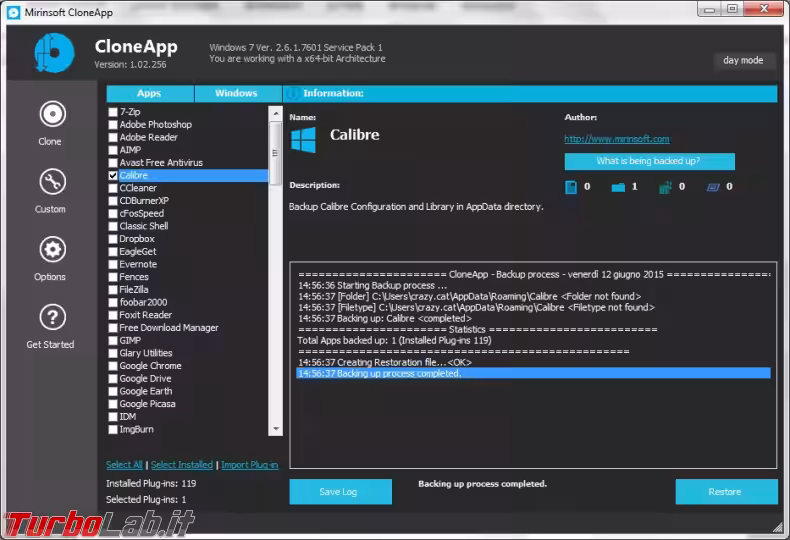Screen dimensions: 790x540
Task: Select the Apps tab
Action: click(149, 94)
